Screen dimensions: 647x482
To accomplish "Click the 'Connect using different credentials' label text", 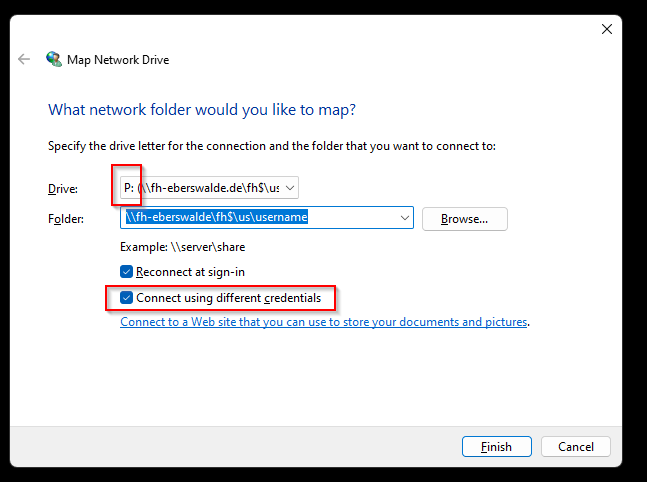I will coord(229,298).
